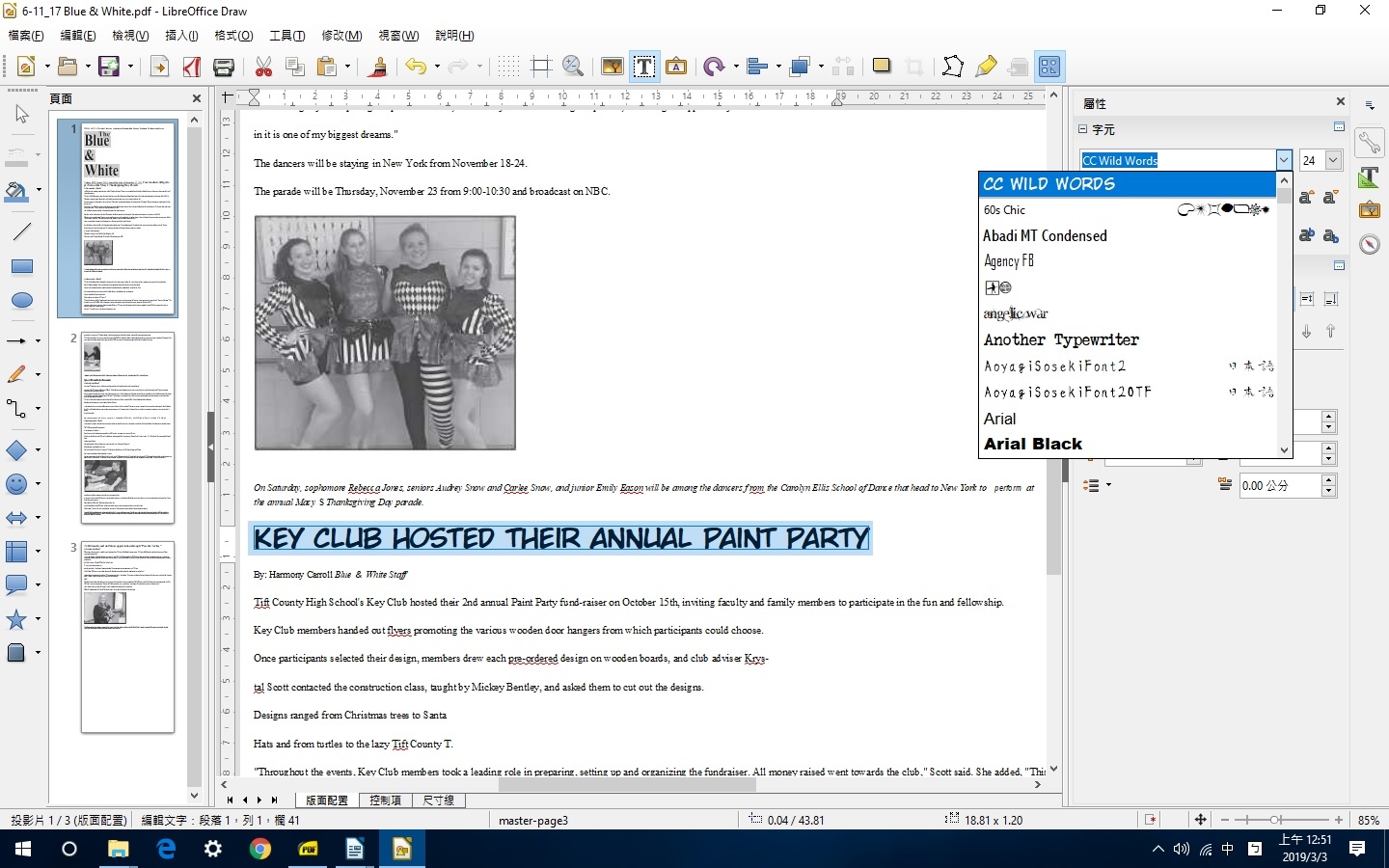Click the Open folder toolbar icon
The width and height of the screenshot is (1389, 868).
point(67,67)
